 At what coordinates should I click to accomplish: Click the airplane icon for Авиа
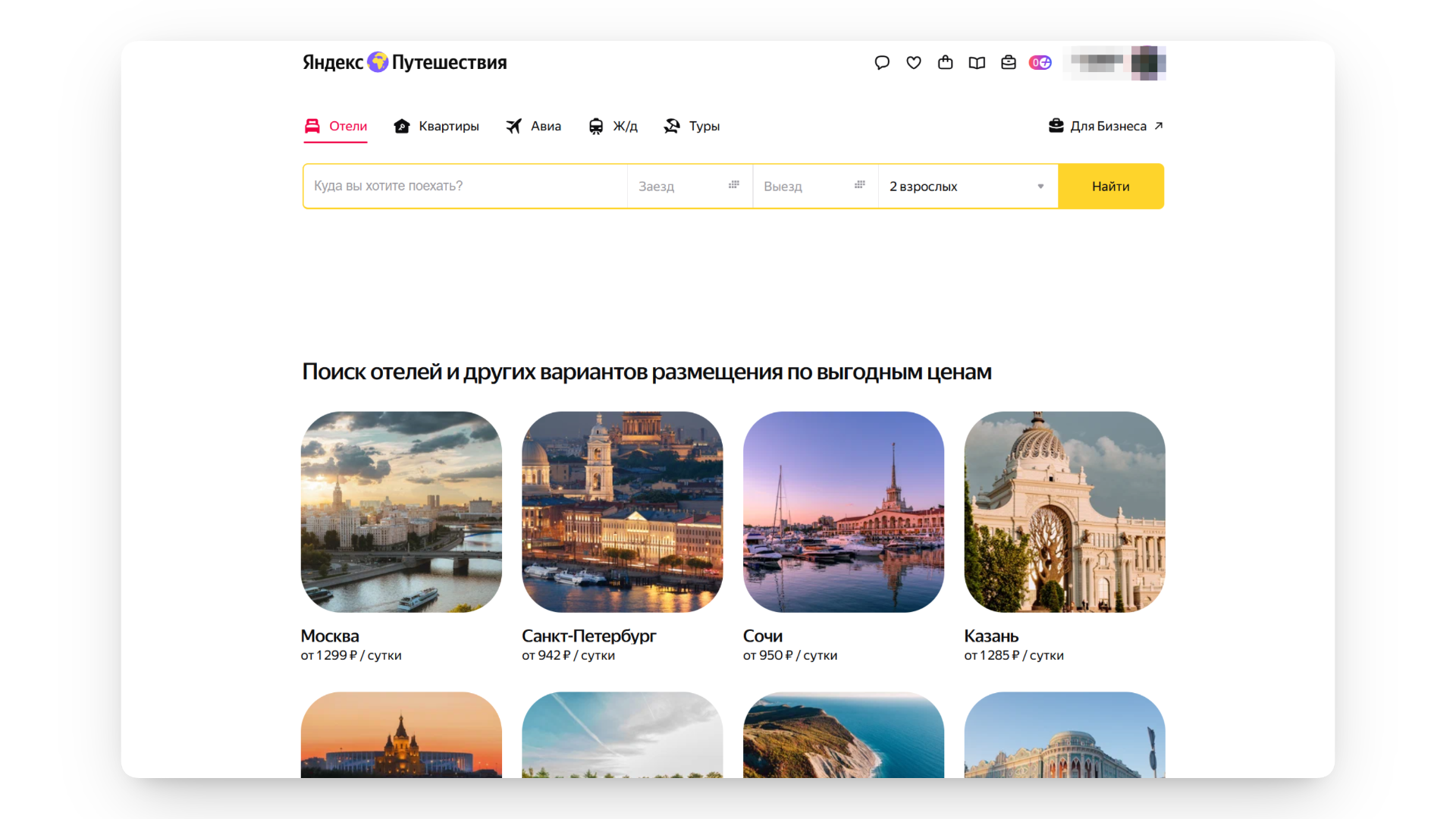point(514,126)
